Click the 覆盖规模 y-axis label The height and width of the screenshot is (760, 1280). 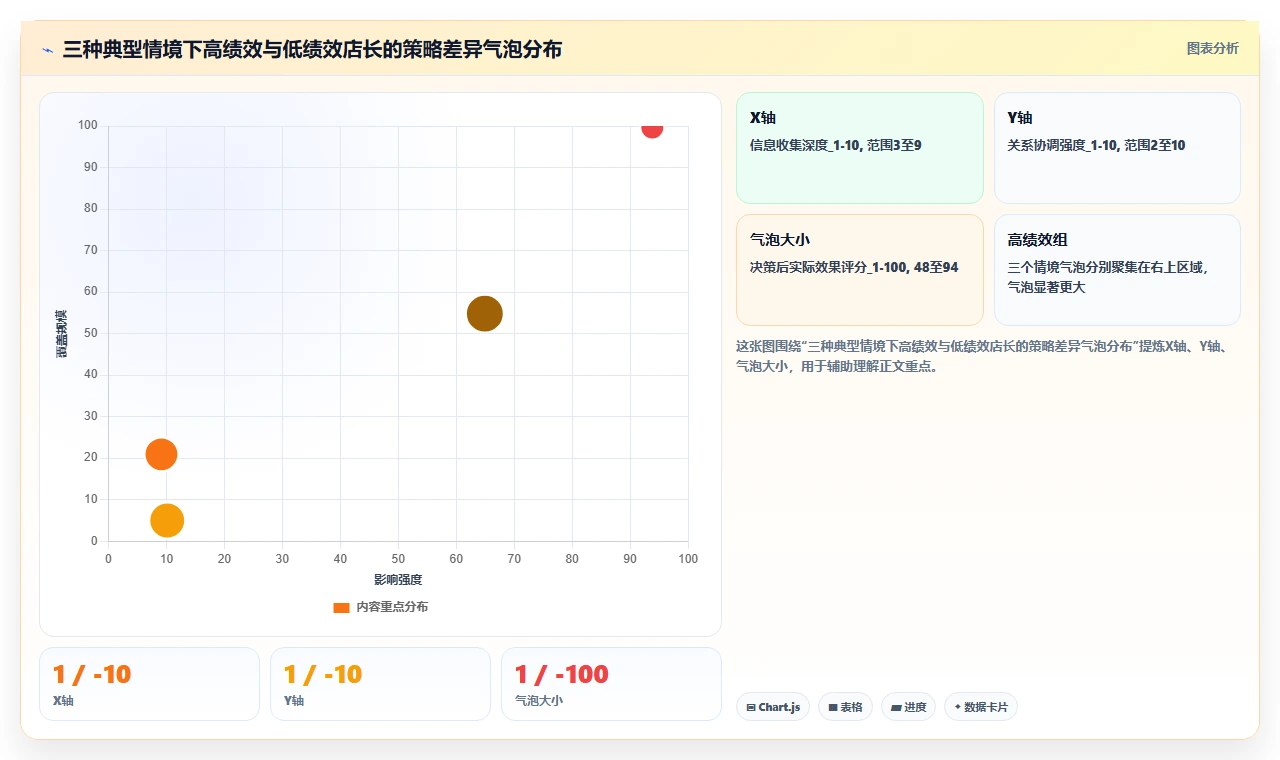(62, 334)
